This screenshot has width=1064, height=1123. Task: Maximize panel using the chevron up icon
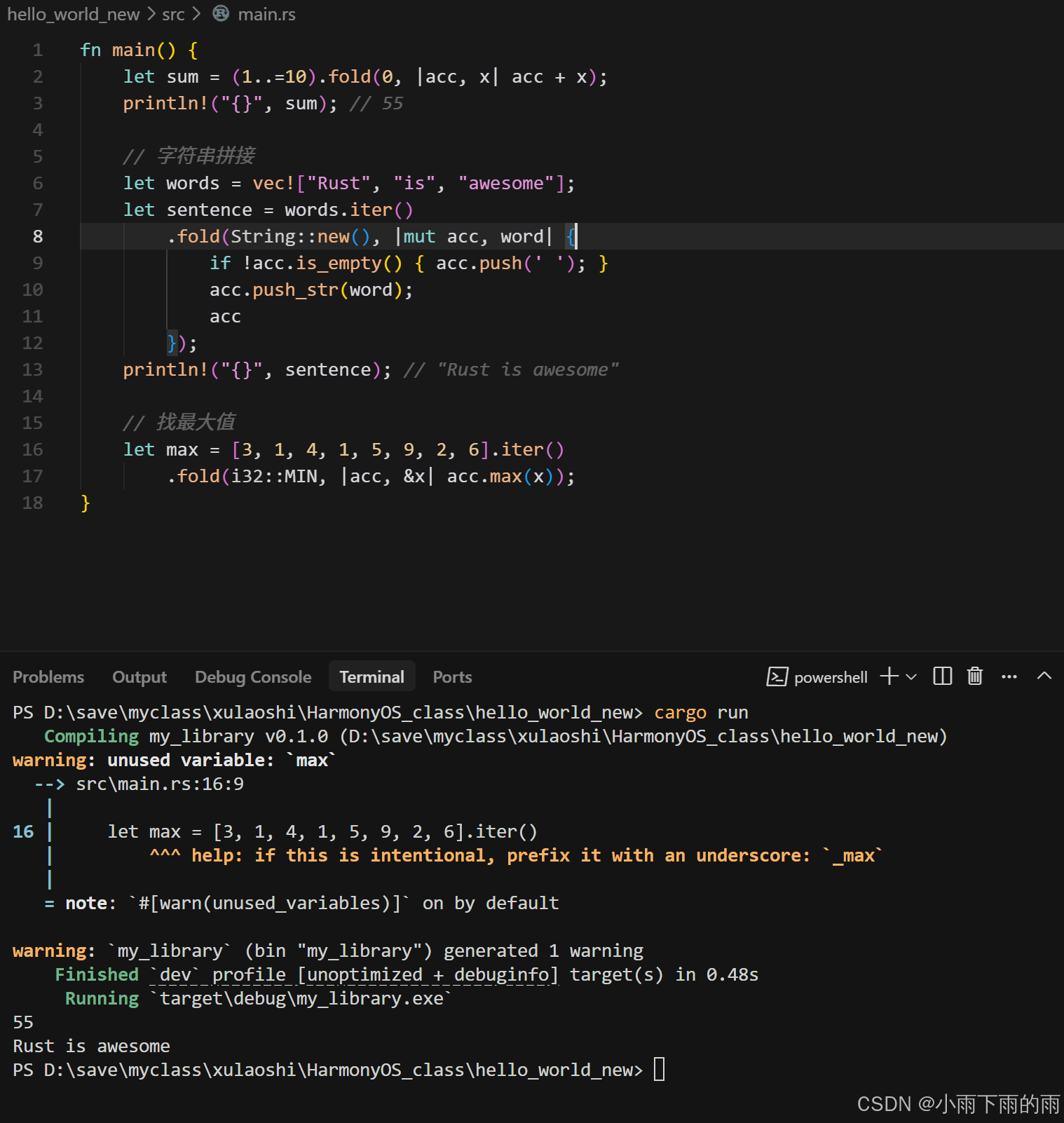(x=1044, y=676)
